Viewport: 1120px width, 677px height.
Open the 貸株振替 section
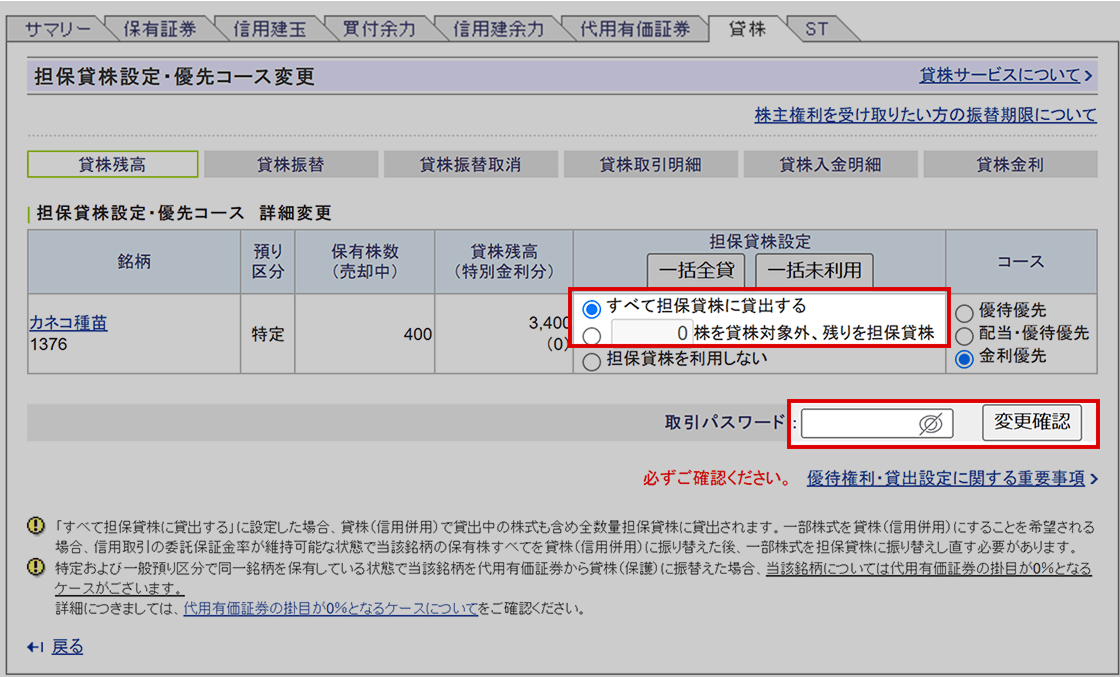291,165
